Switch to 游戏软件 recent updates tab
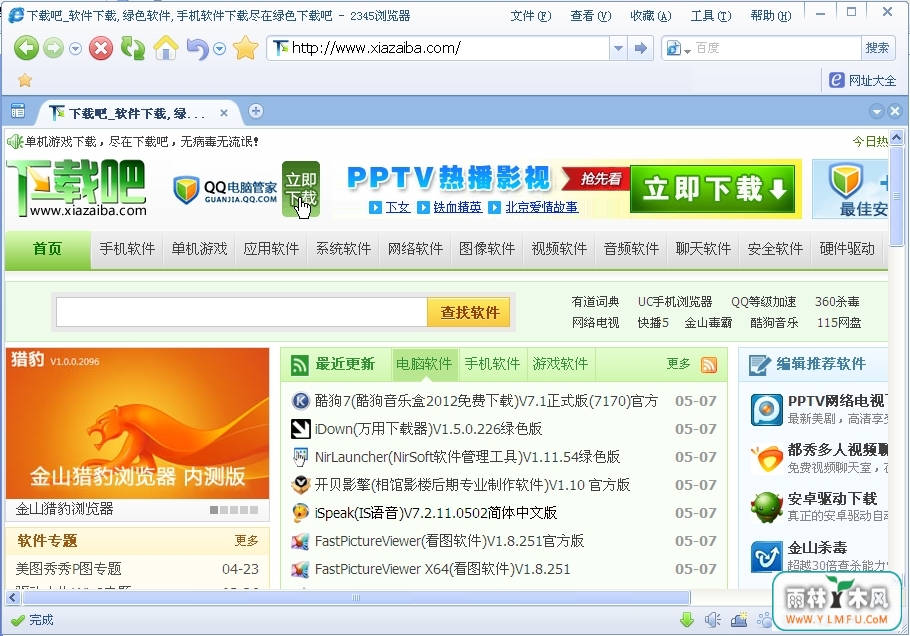The height and width of the screenshot is (636, 910). coord(560,364)
